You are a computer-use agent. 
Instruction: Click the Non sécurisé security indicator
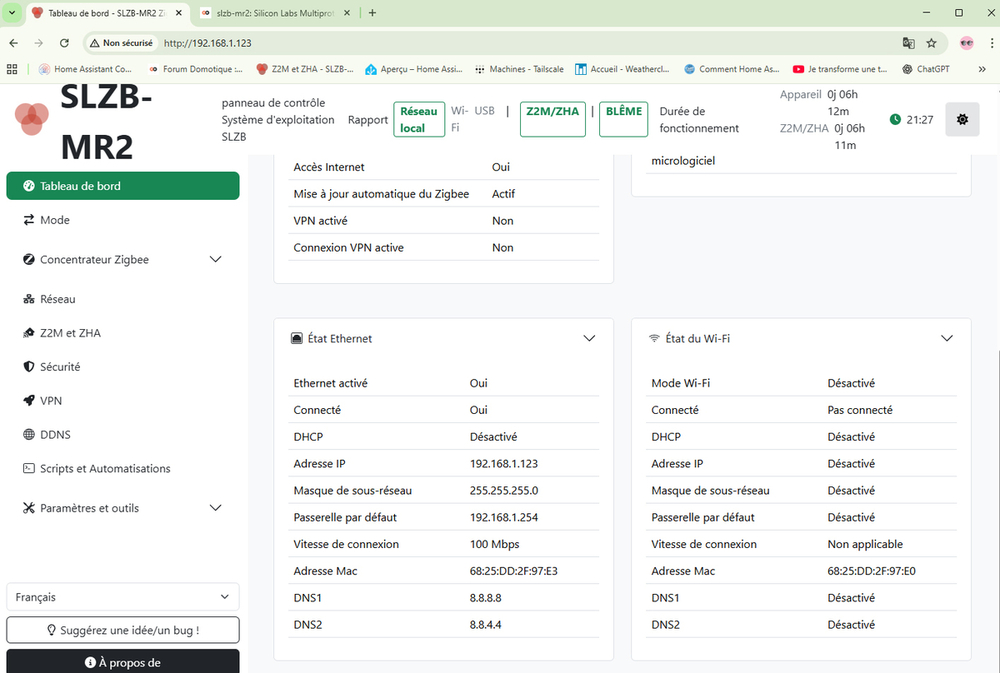click(x=122, y=43)
